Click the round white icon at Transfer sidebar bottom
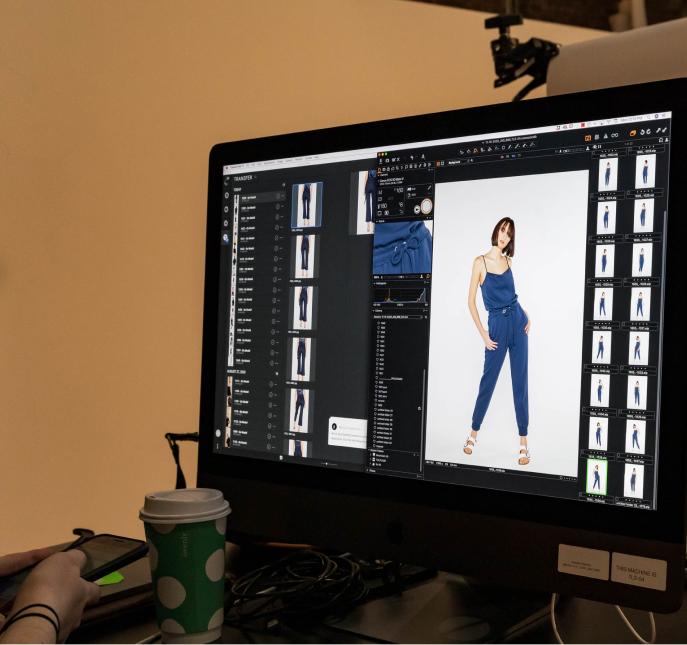Screen dimensions: 687x645 (x=219, y=432)
